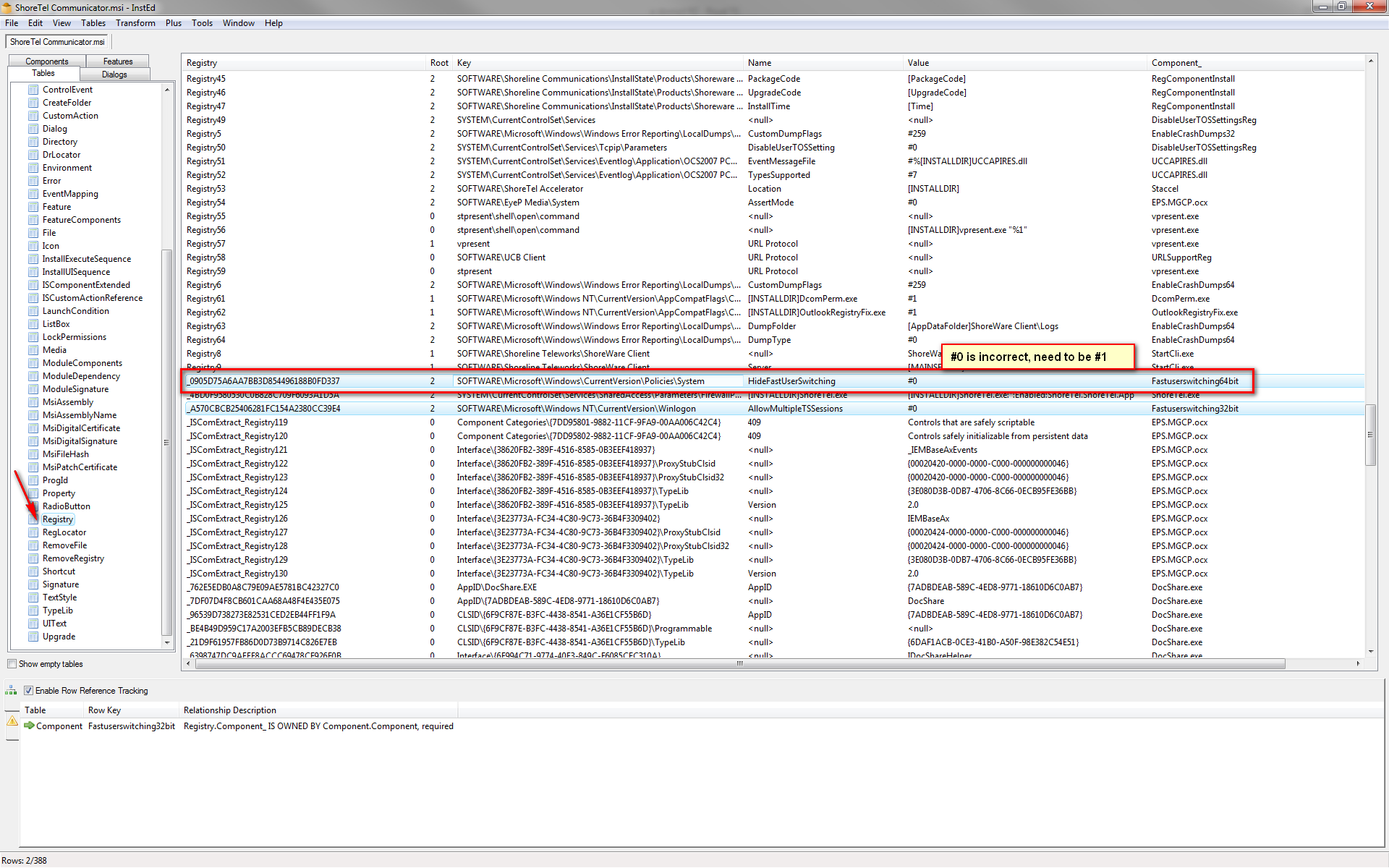Image resolution: width=1389 pixels, height=868 pixels.
Task: Toggle the Show empty tables checkbox
Action: click(x=12, y=664)
